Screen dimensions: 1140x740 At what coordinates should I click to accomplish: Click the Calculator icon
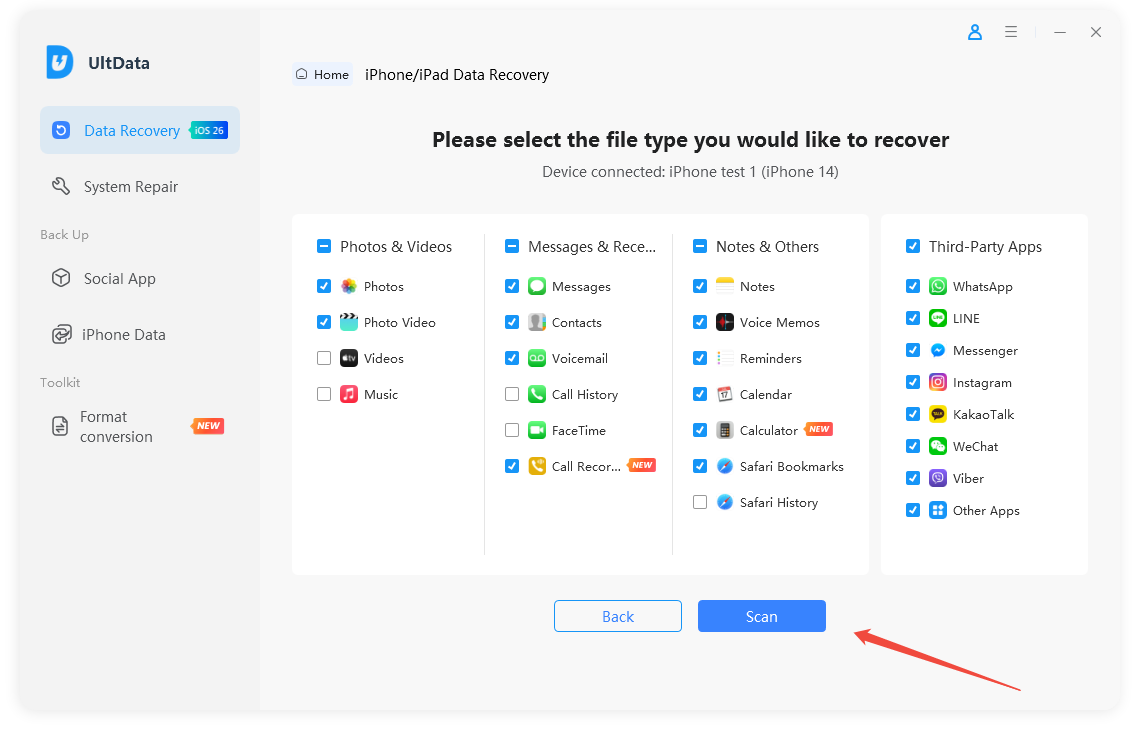click(x=725, y=430)
